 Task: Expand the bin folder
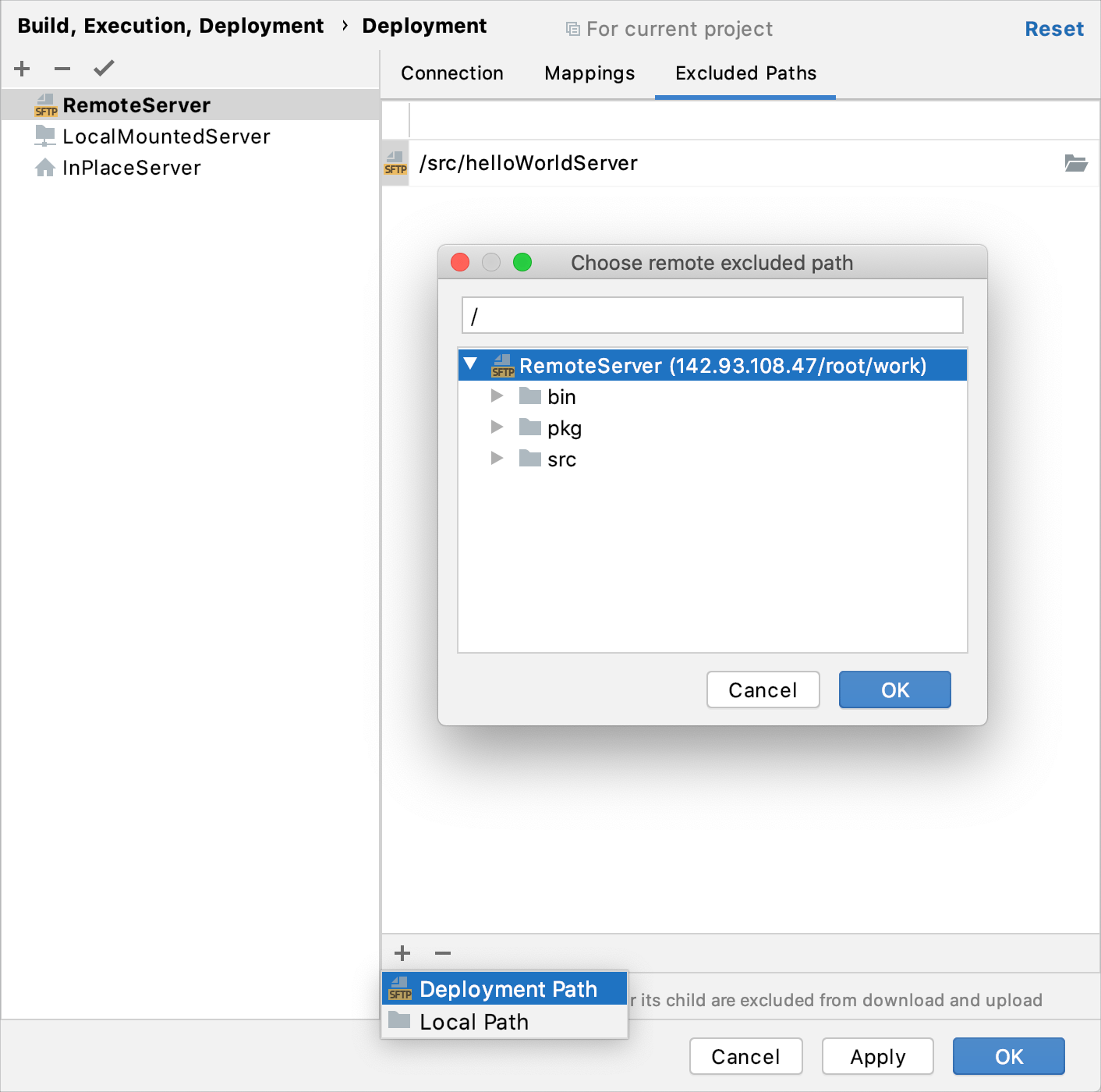point(497,395)
